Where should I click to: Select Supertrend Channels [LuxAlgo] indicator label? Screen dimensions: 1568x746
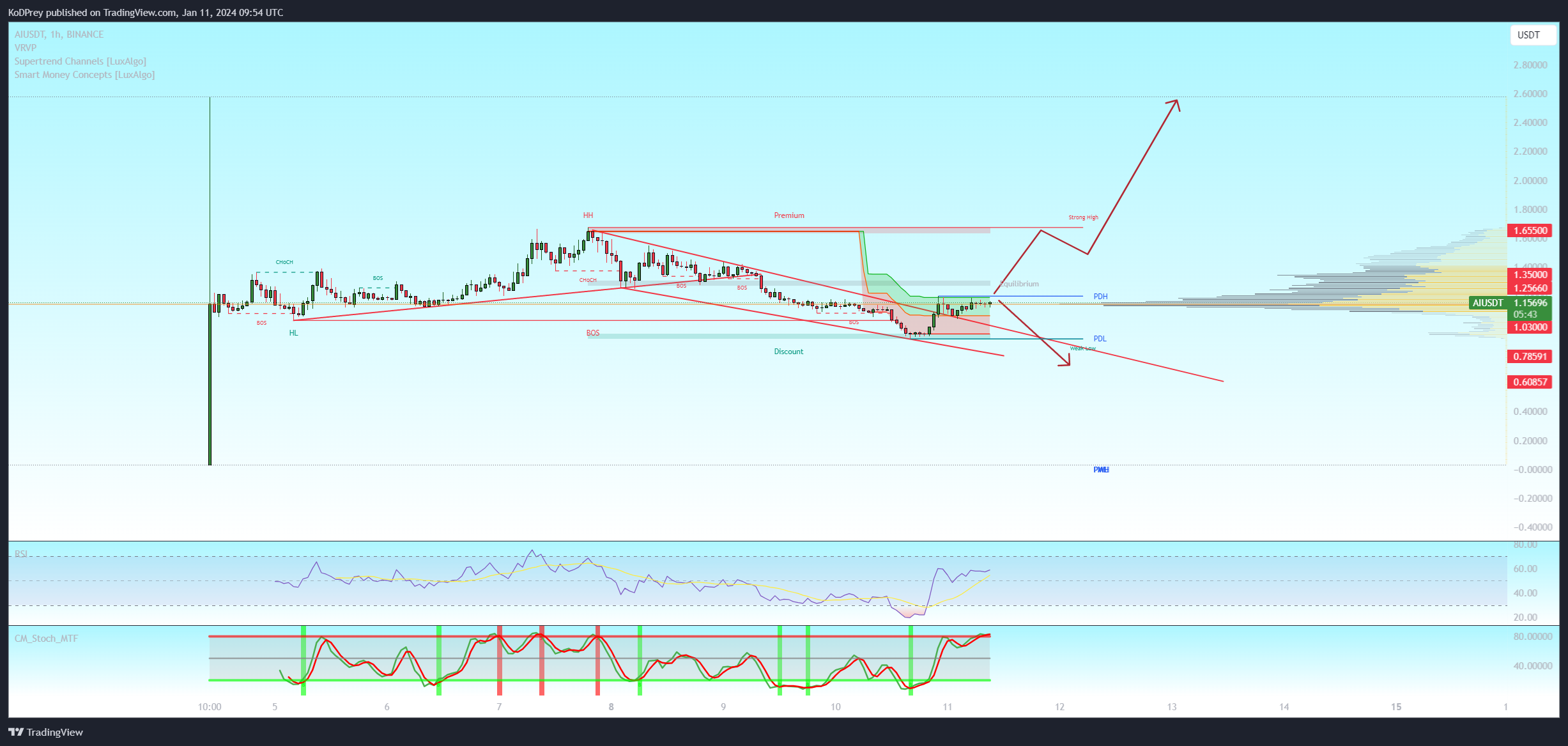coord(81,61)
